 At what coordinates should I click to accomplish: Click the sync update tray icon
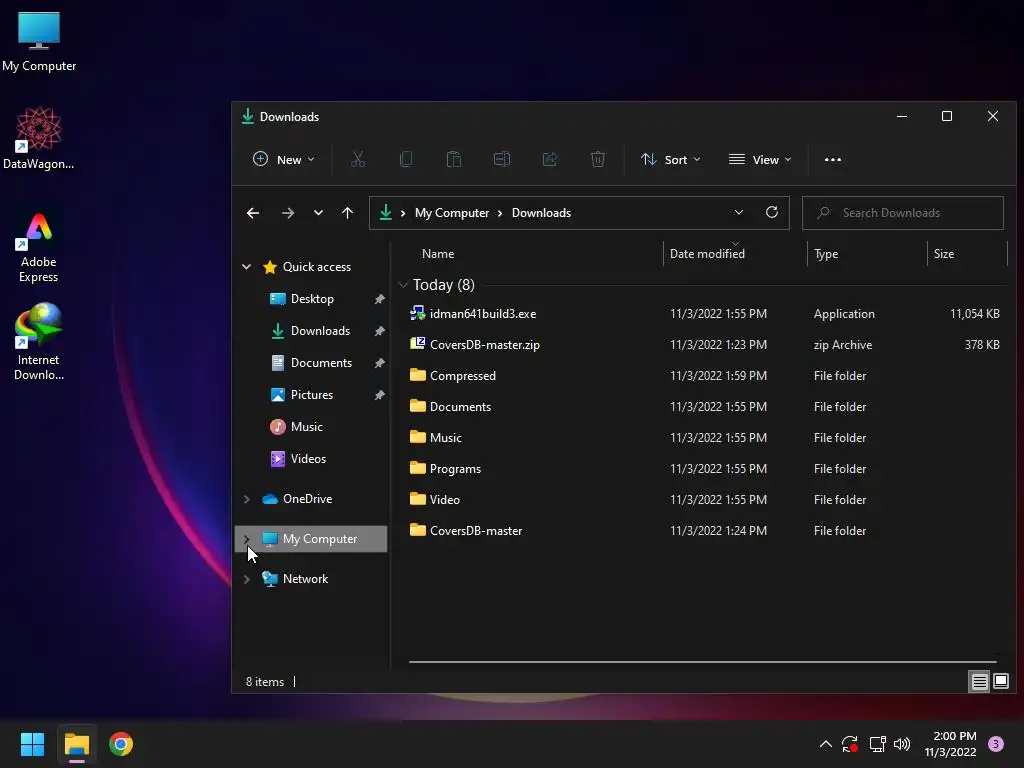pyautogui.click(x=850, y=744)
